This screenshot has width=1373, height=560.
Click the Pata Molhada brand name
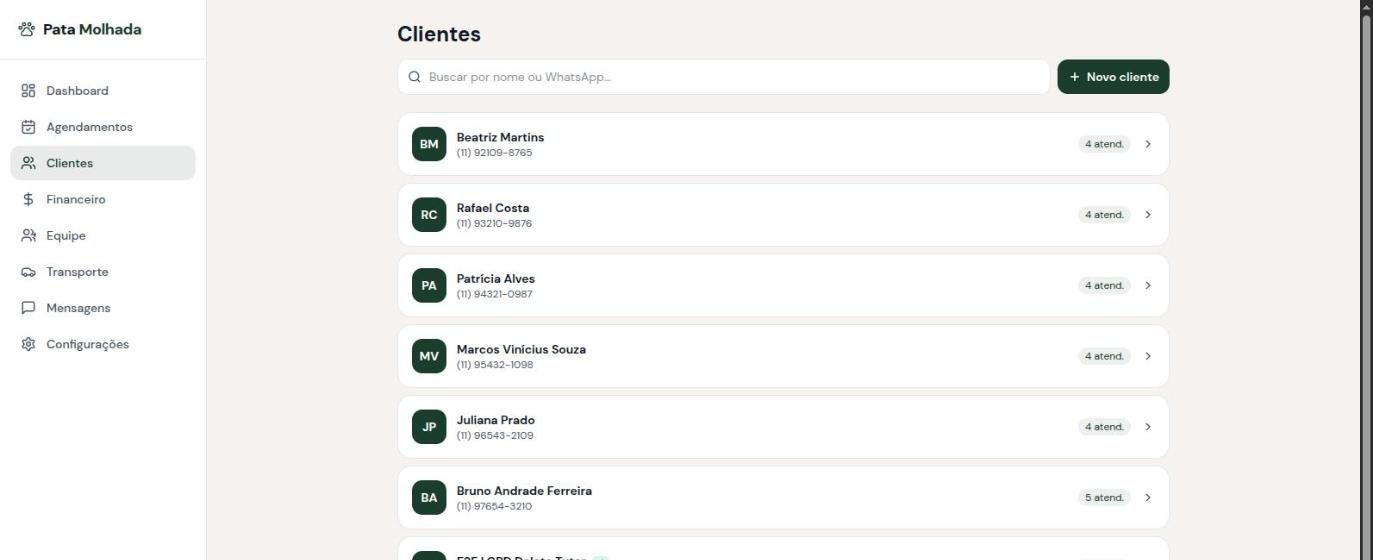pyautogui.click(x=92, y=30)
